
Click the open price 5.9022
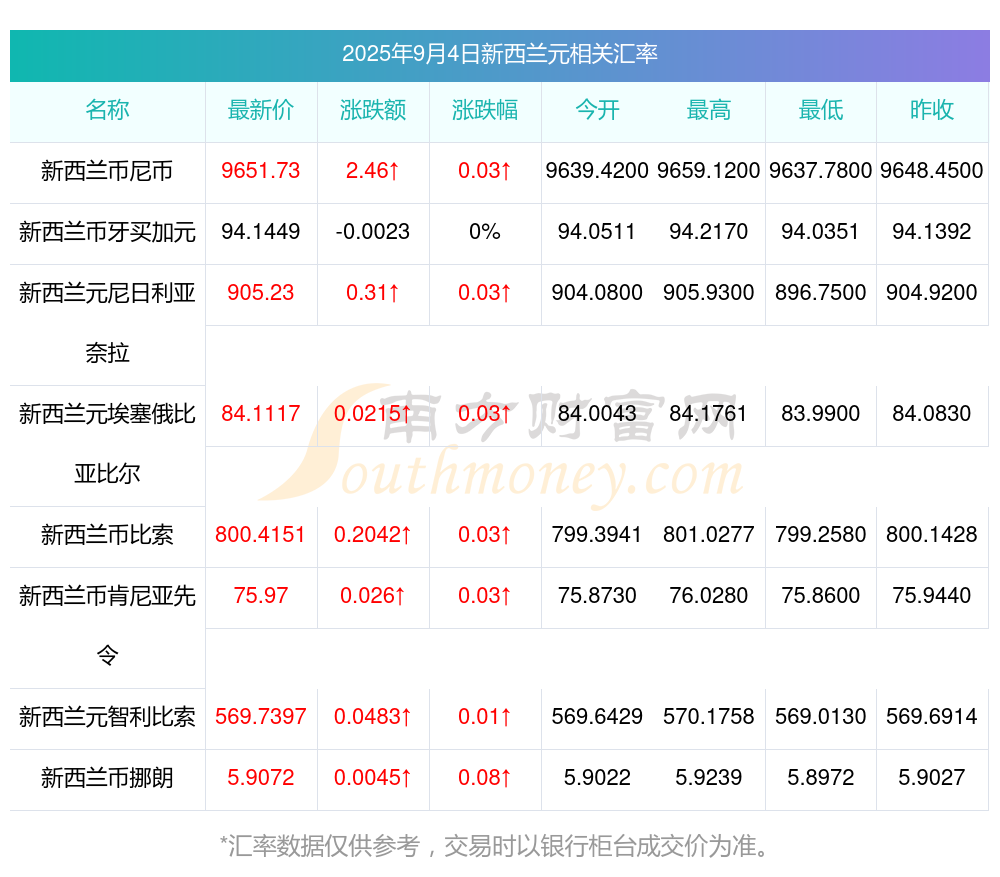[597, 778]
